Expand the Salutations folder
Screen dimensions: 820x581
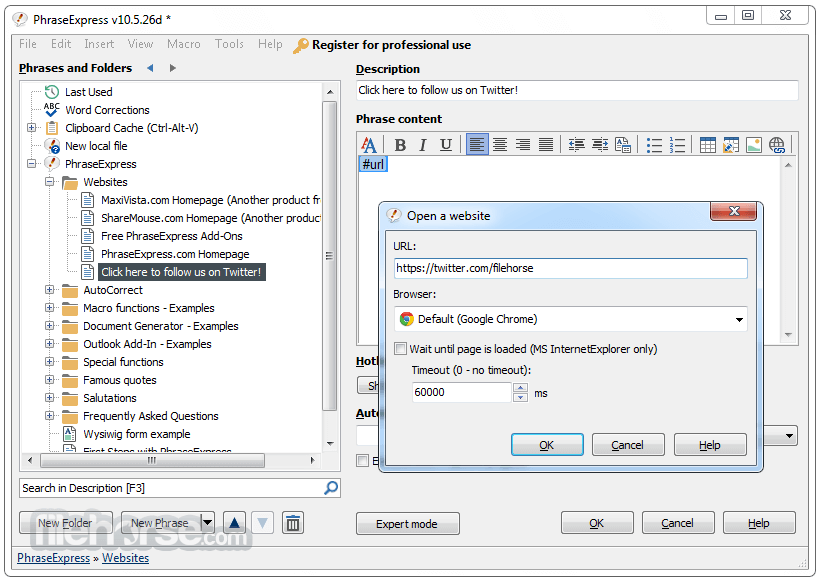point(49,397)
